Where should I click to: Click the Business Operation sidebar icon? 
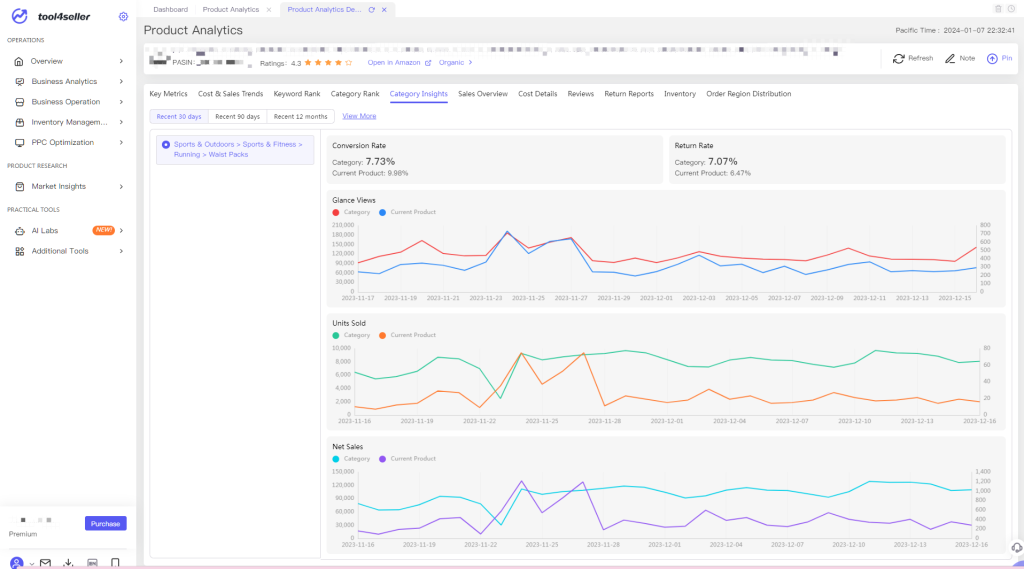[x=20, y=102]
